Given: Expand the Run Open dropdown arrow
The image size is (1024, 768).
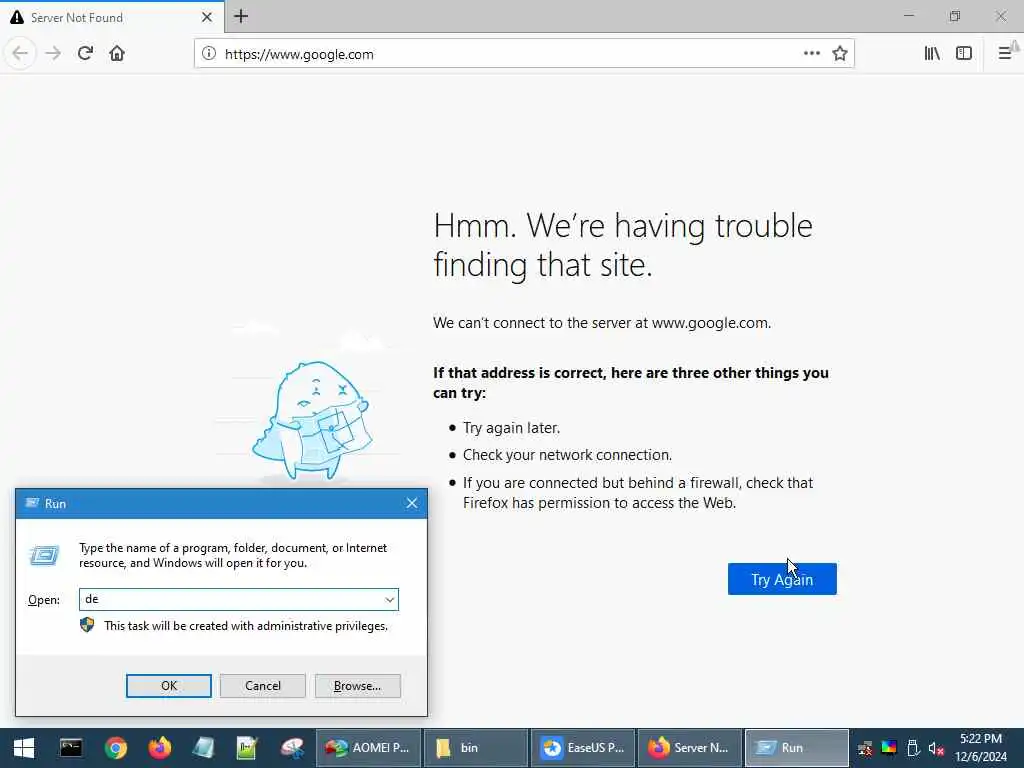Looking at the screenshot, I should (x=389, y=600).
